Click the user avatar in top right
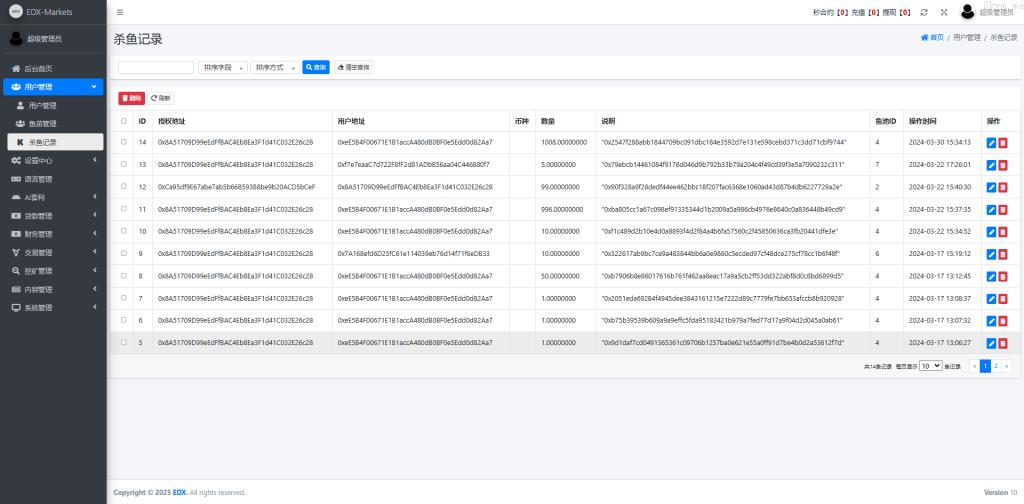The height and width of the screenshot is (504, 1024). 967,12
